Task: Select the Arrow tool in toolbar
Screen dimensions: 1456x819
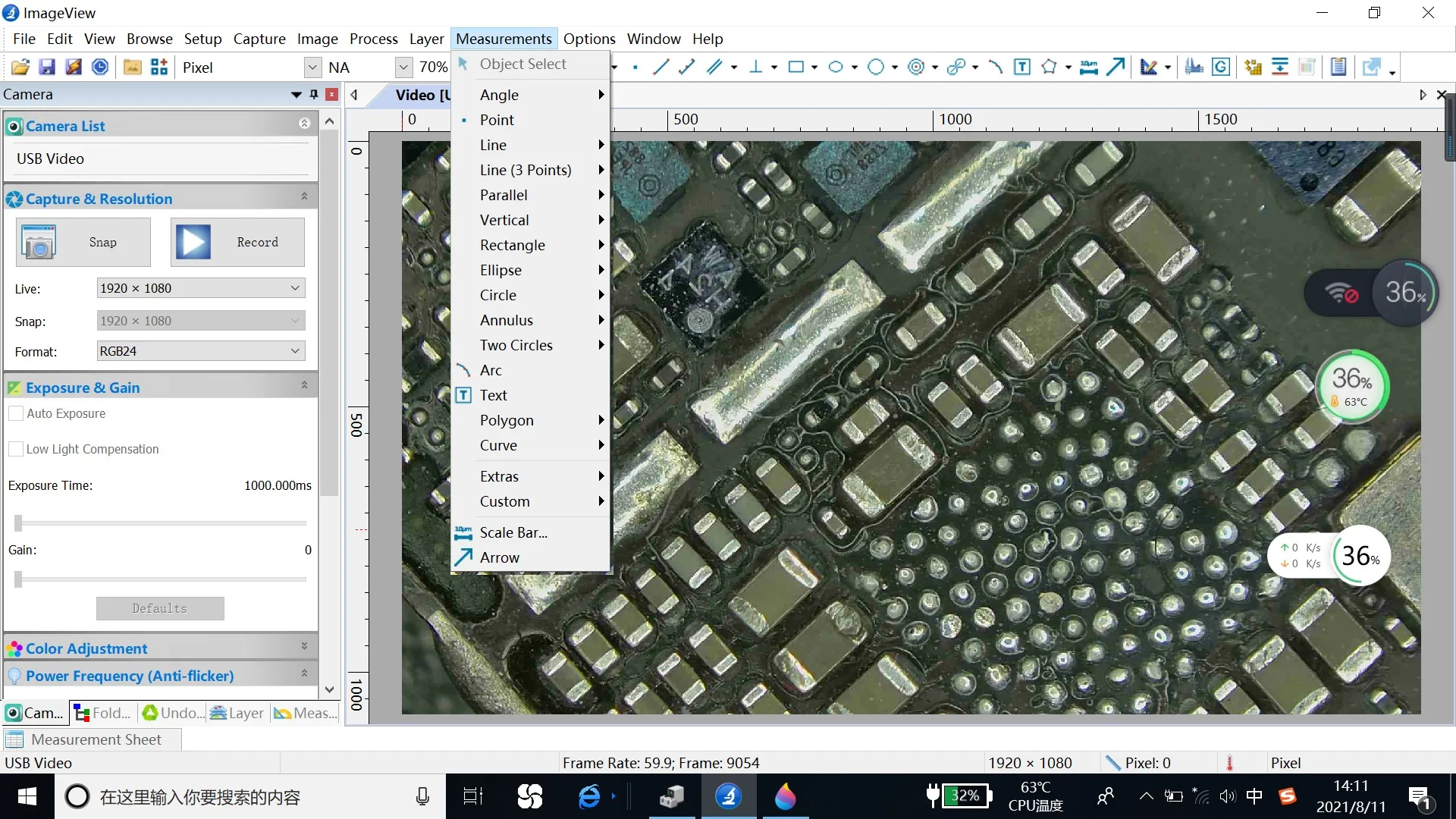Action: point(1116,67)
